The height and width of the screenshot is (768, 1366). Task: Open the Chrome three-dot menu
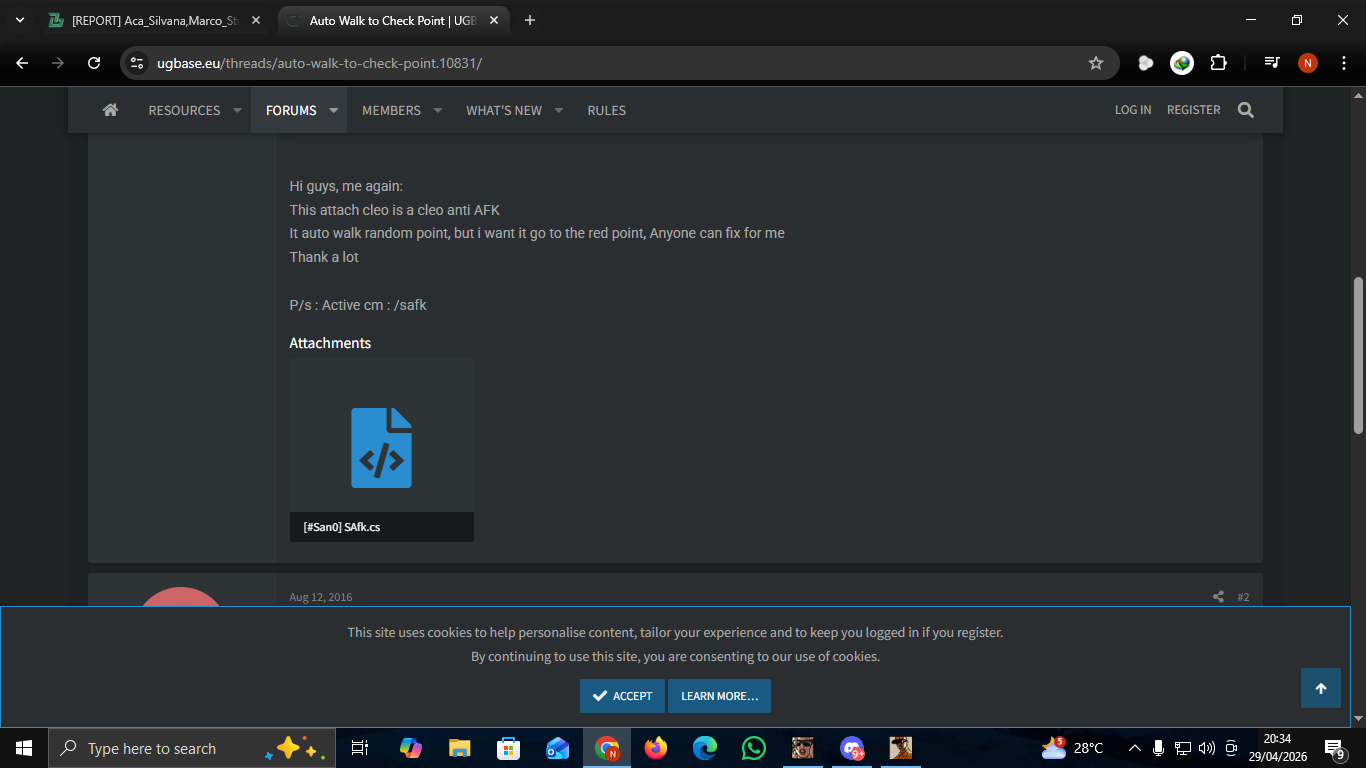[x=1343, y=63]
